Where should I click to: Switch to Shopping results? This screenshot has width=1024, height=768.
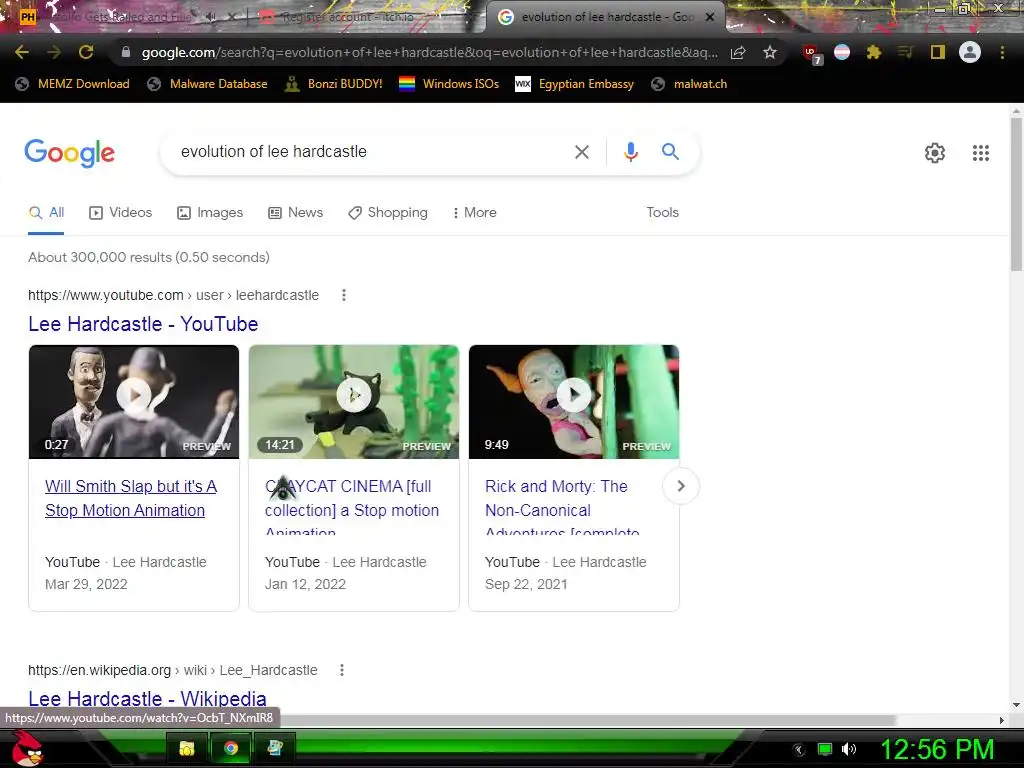(x=388, y=213)
